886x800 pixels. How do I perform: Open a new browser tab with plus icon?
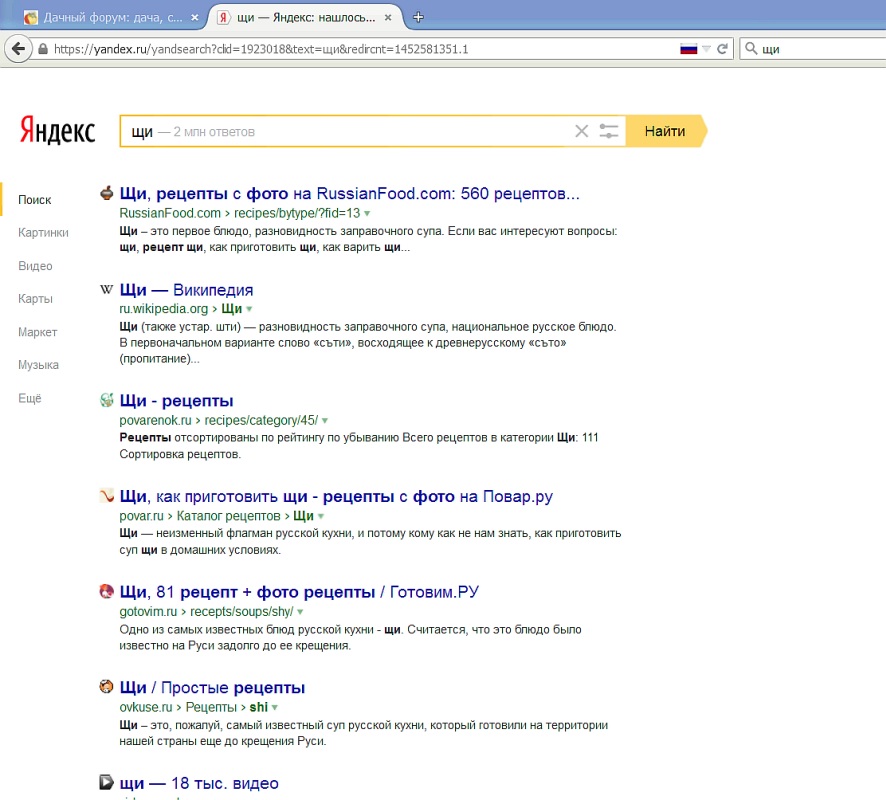coord(418,18)
